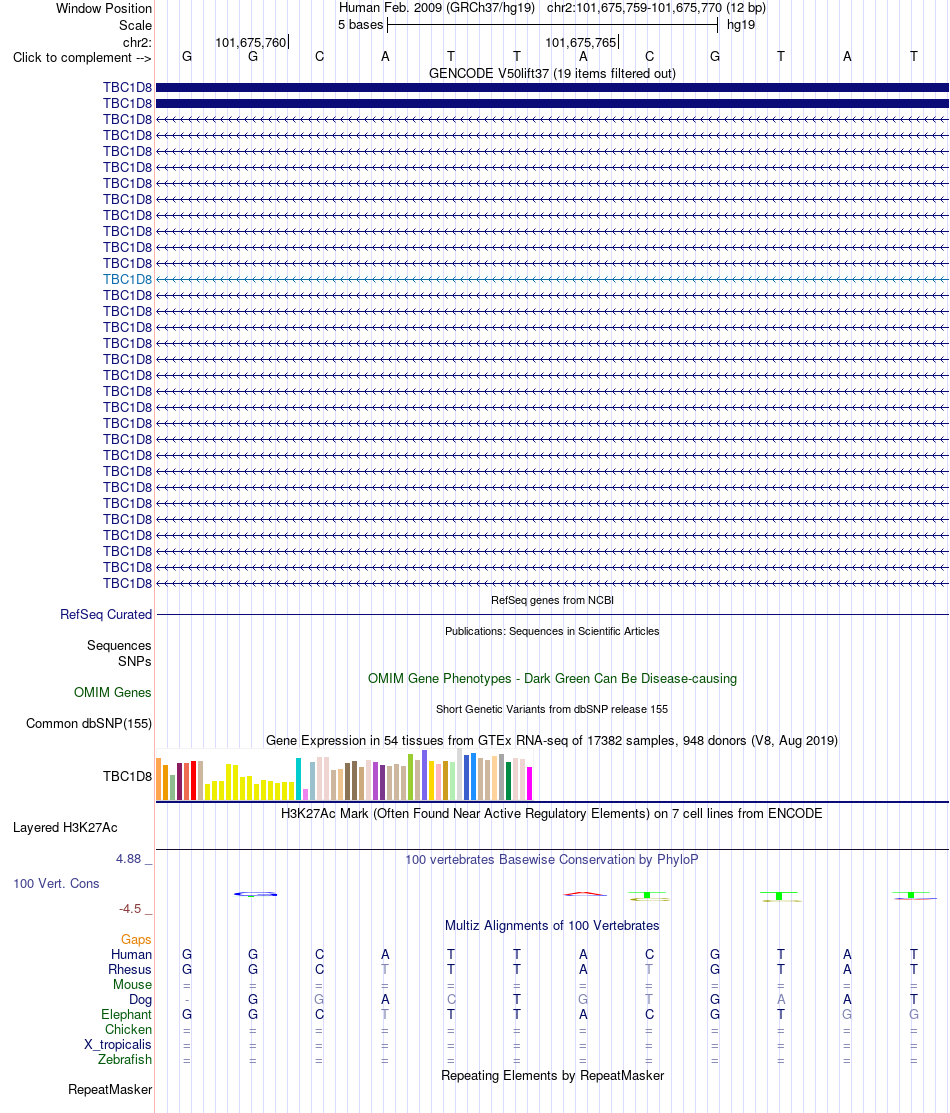
Task: Open the H3K27Ac Mark ENCODE track title
Action: pos(552,813)
